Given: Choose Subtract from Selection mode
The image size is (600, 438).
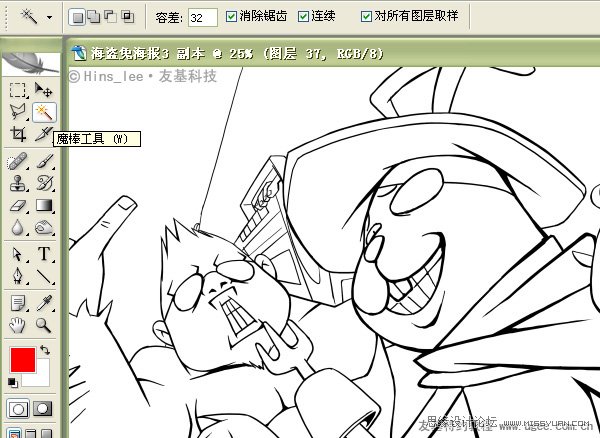Looking at the screenshot, I should (x=111, y=17).
